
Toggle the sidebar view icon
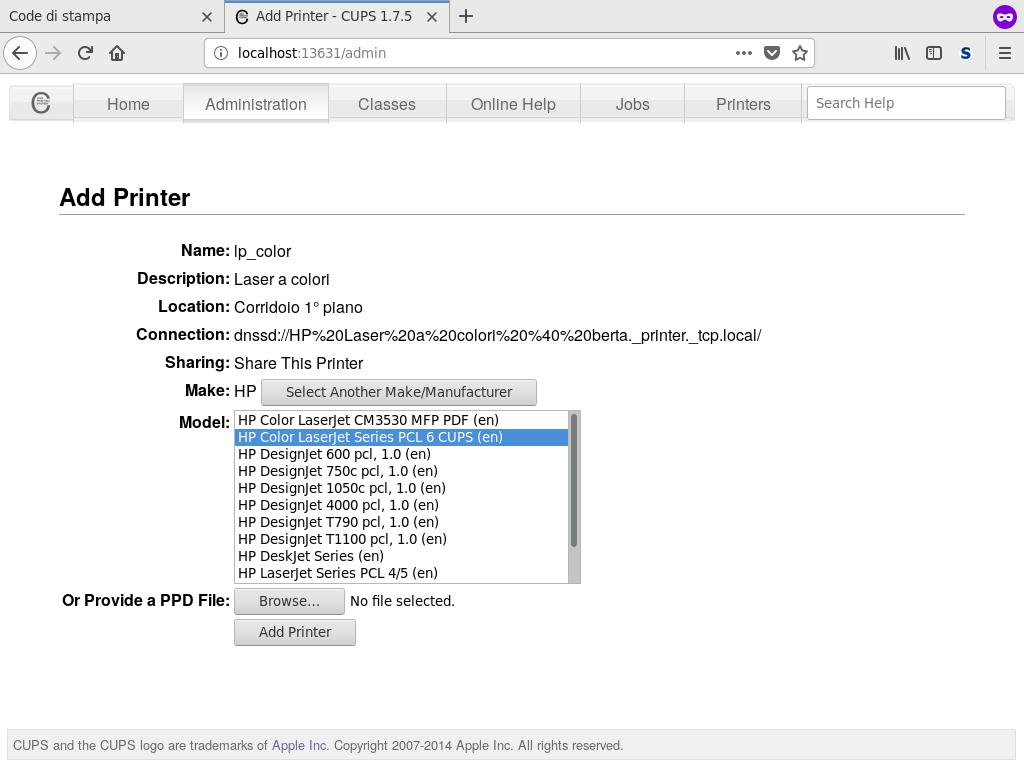pyautogui.click(x=934, y=53)
